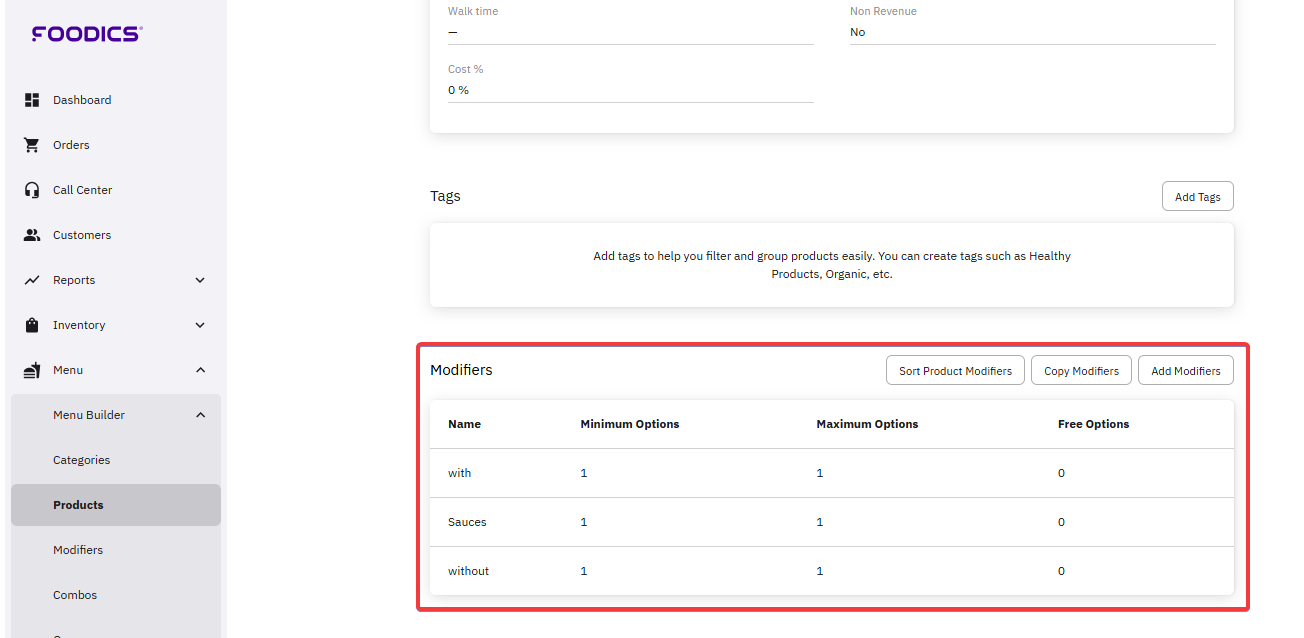Click the Foodics logo
This screenshot has height=638, width=1304.
click(87, 34)
